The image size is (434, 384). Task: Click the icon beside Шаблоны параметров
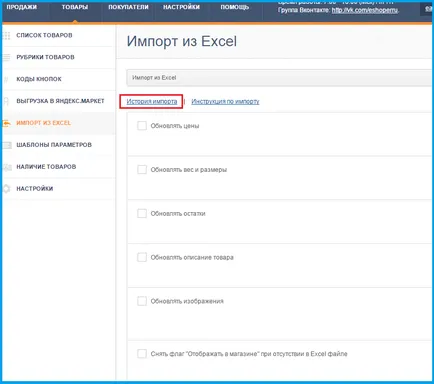point(7,145)
